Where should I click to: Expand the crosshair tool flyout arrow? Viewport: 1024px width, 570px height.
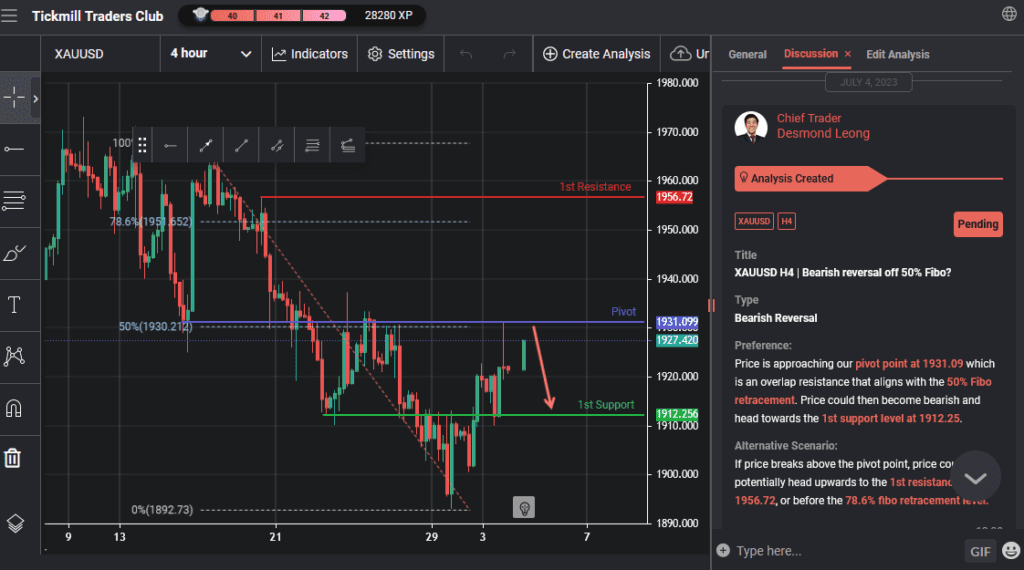coord(36,98)
